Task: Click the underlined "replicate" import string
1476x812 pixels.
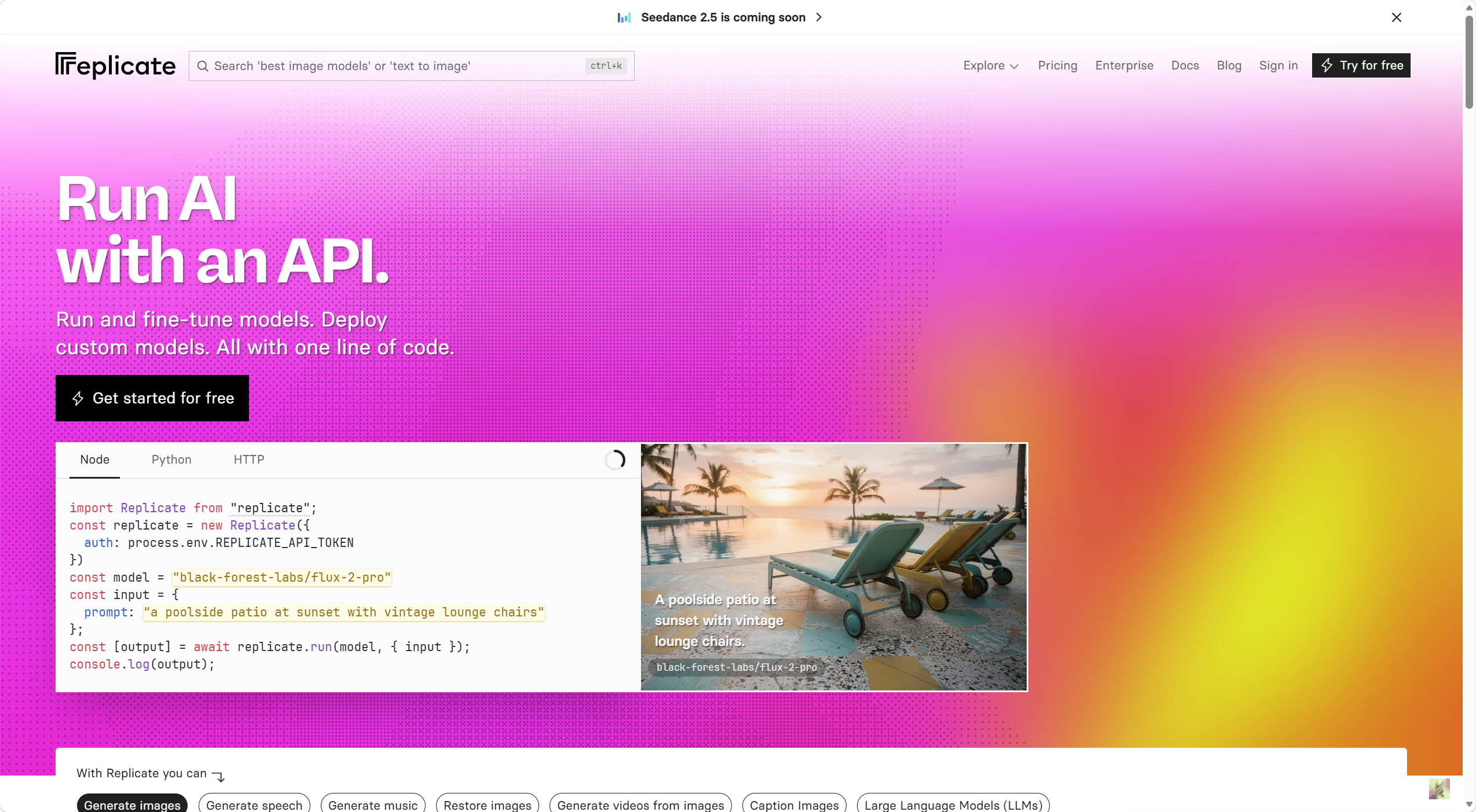Action: coord(270,508)
